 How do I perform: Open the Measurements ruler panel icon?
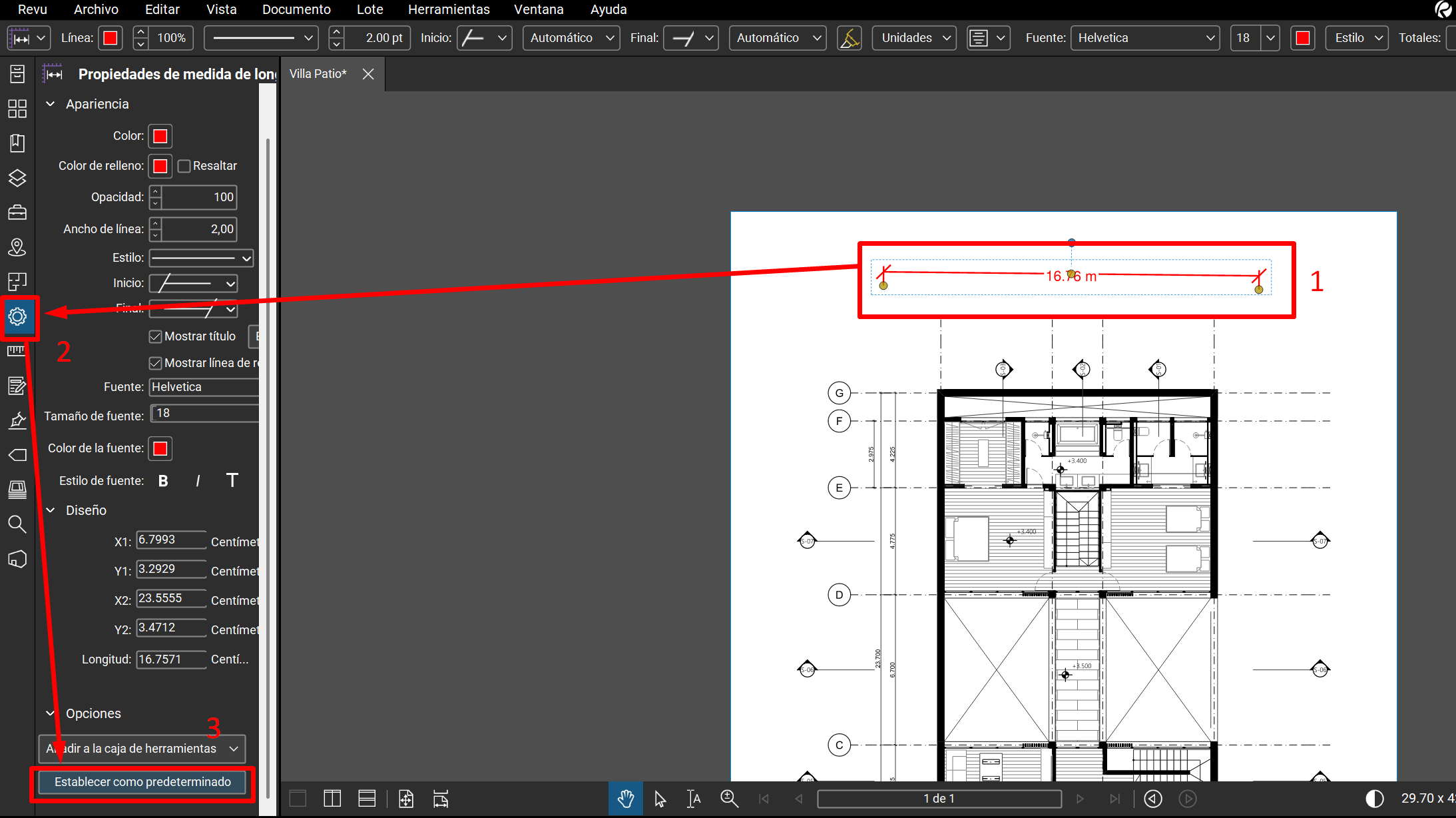click(x=17, y=351)
